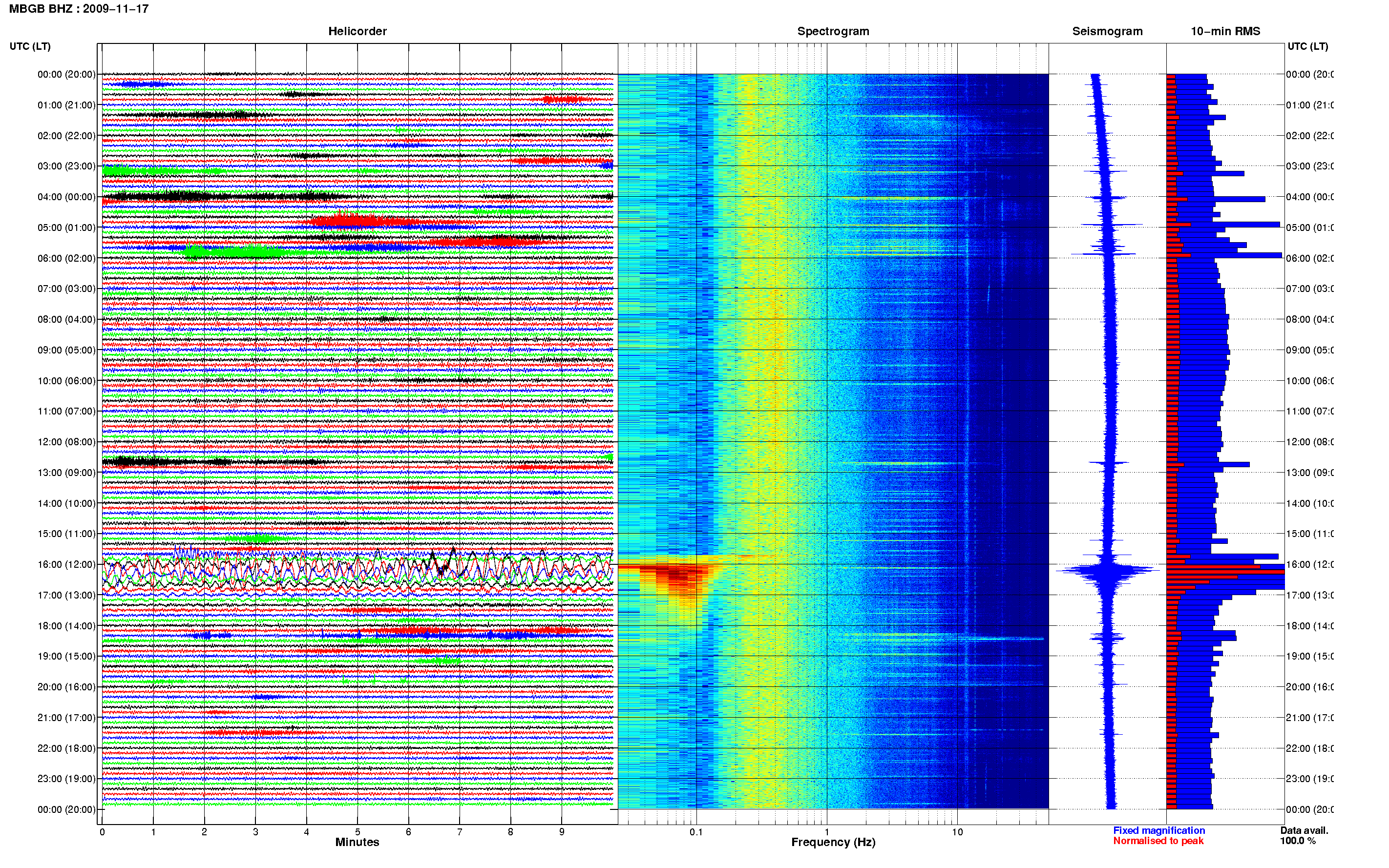Viewport: 1389px width, 868px height.
Task: Click the 'Helicorder' panel heading
Action: coord(357,31)
